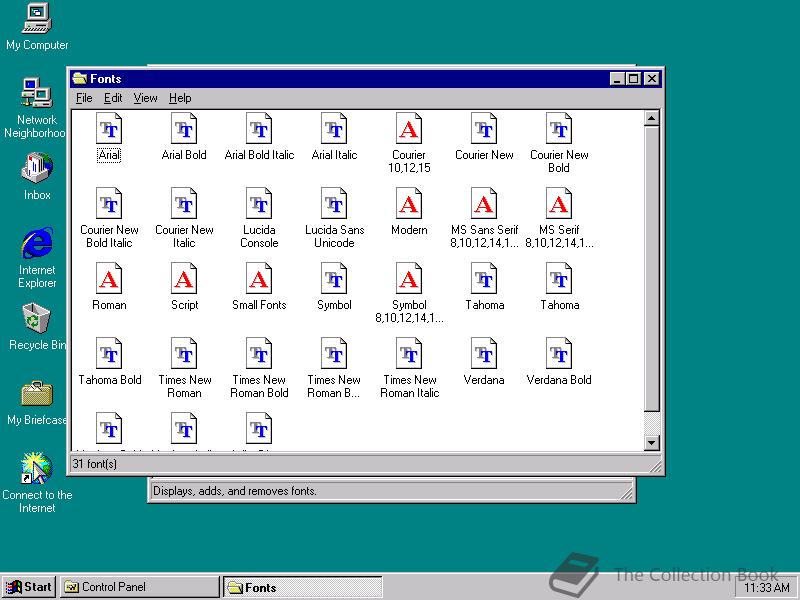Minimize the Fonts window
Image resolution: width=800 pixels, height=600 pixels.
(x=617, y=79)
